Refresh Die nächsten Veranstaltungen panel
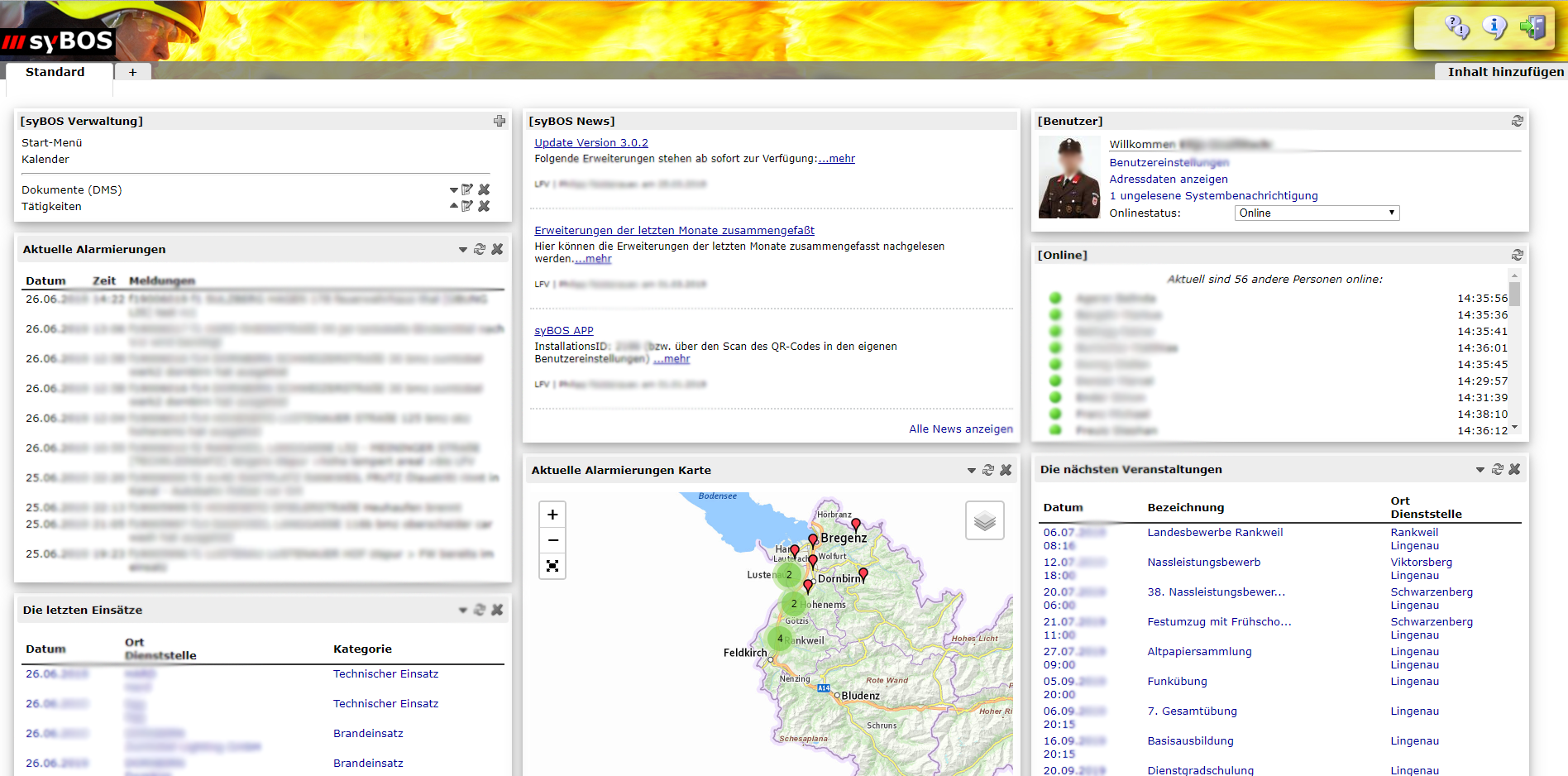Screen dimensions: 1568x776 1498,469
